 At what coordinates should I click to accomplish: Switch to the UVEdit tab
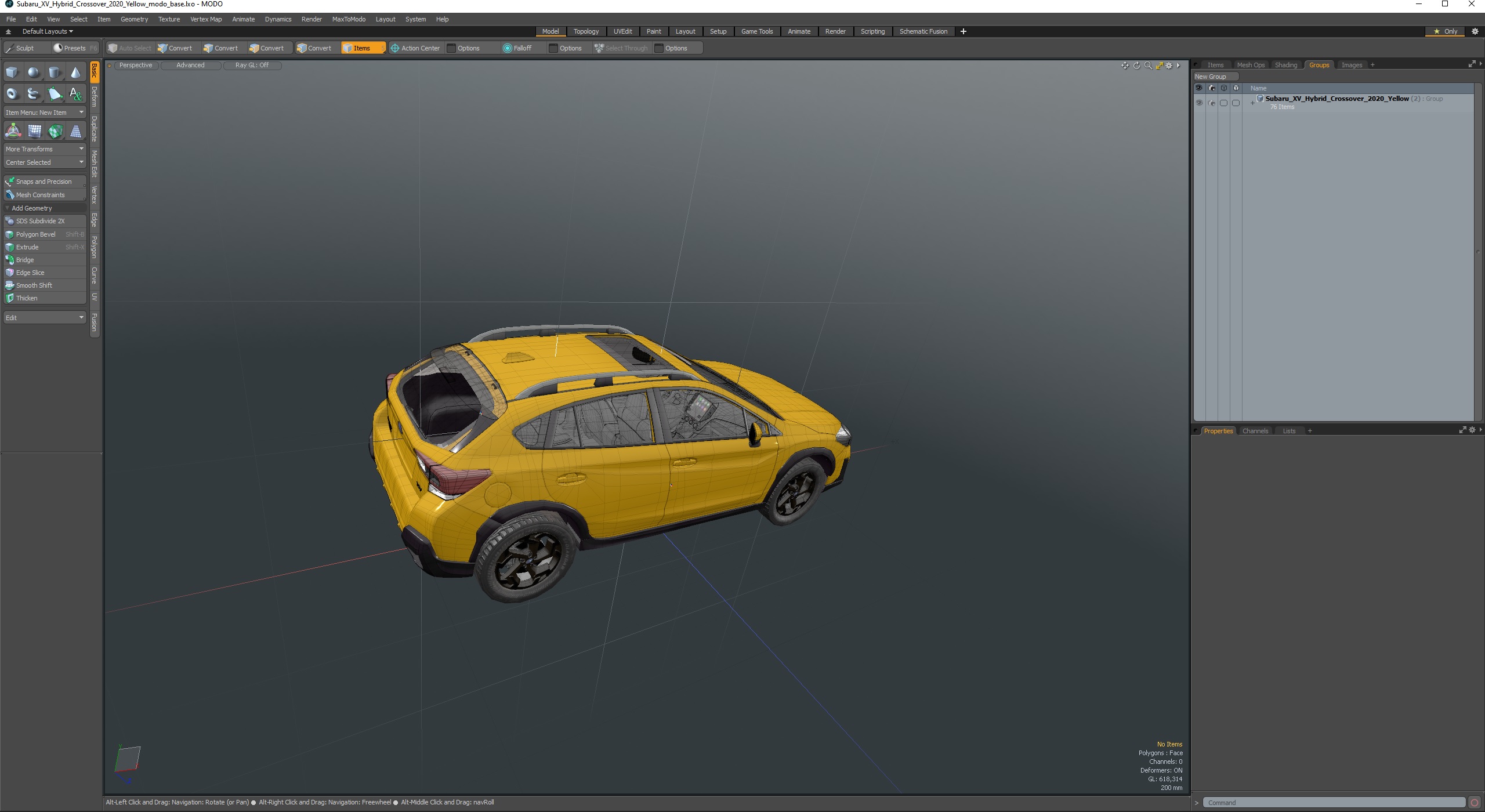point(621,31)
